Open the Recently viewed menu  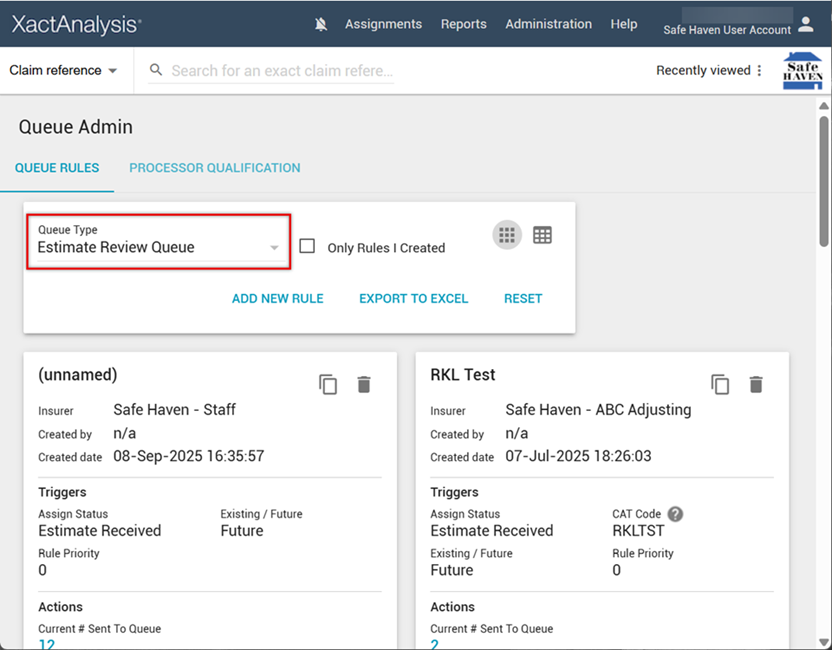(x=708, y=71)
